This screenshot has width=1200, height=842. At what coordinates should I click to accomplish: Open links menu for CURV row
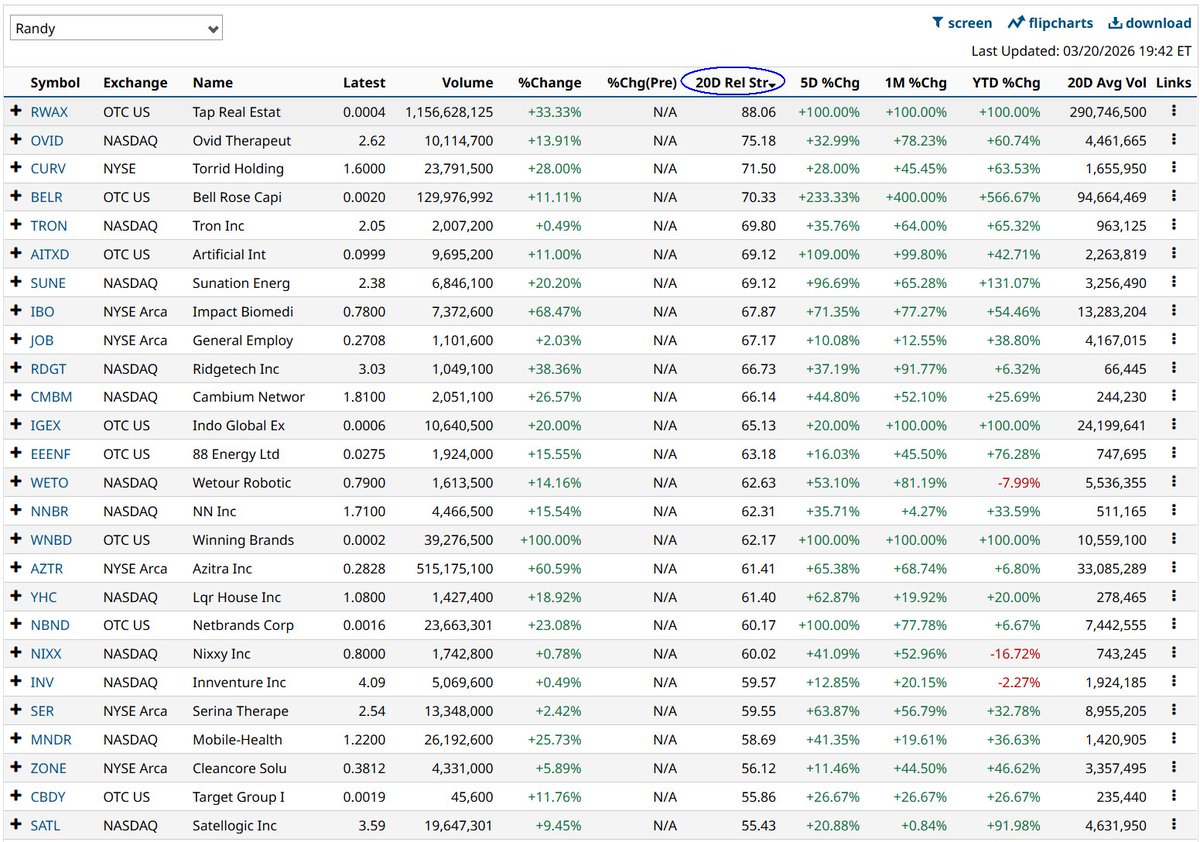coord(1173,168)
